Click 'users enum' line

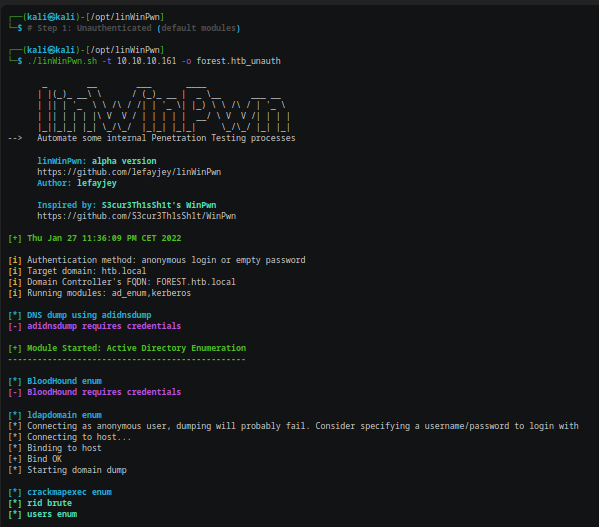[52, 514]
